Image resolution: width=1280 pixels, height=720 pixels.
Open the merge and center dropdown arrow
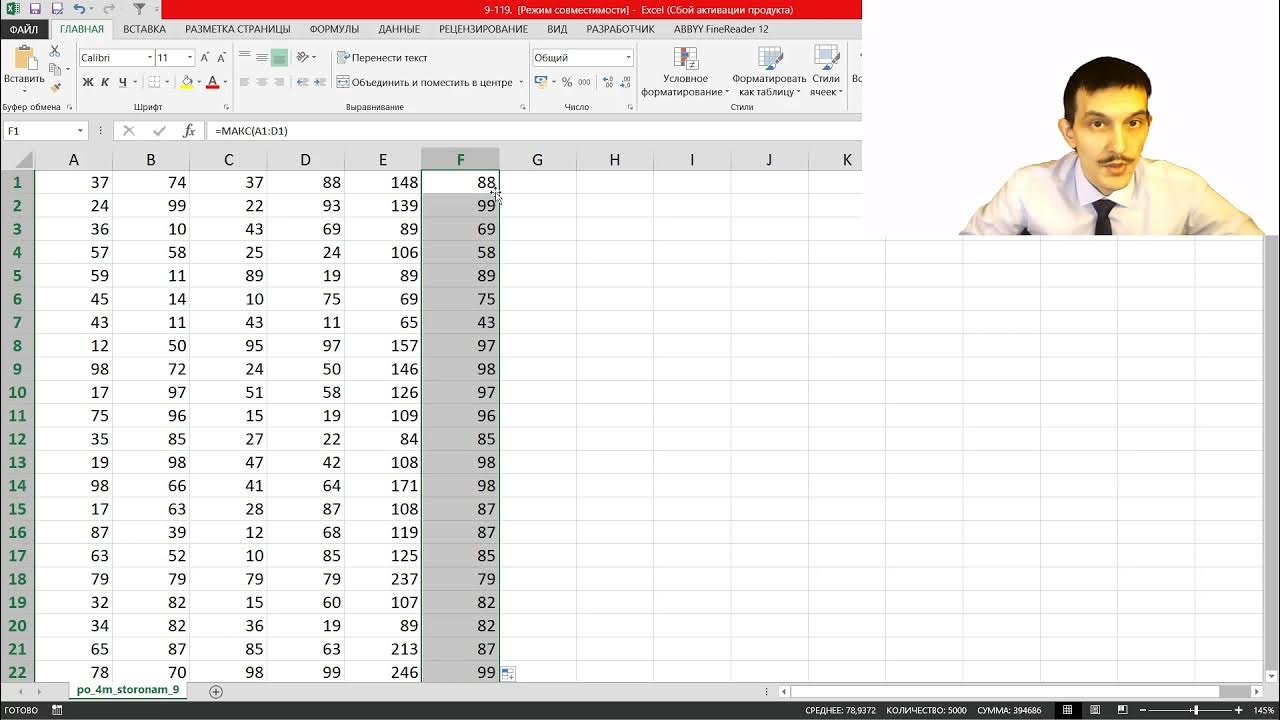click(521, 82)
